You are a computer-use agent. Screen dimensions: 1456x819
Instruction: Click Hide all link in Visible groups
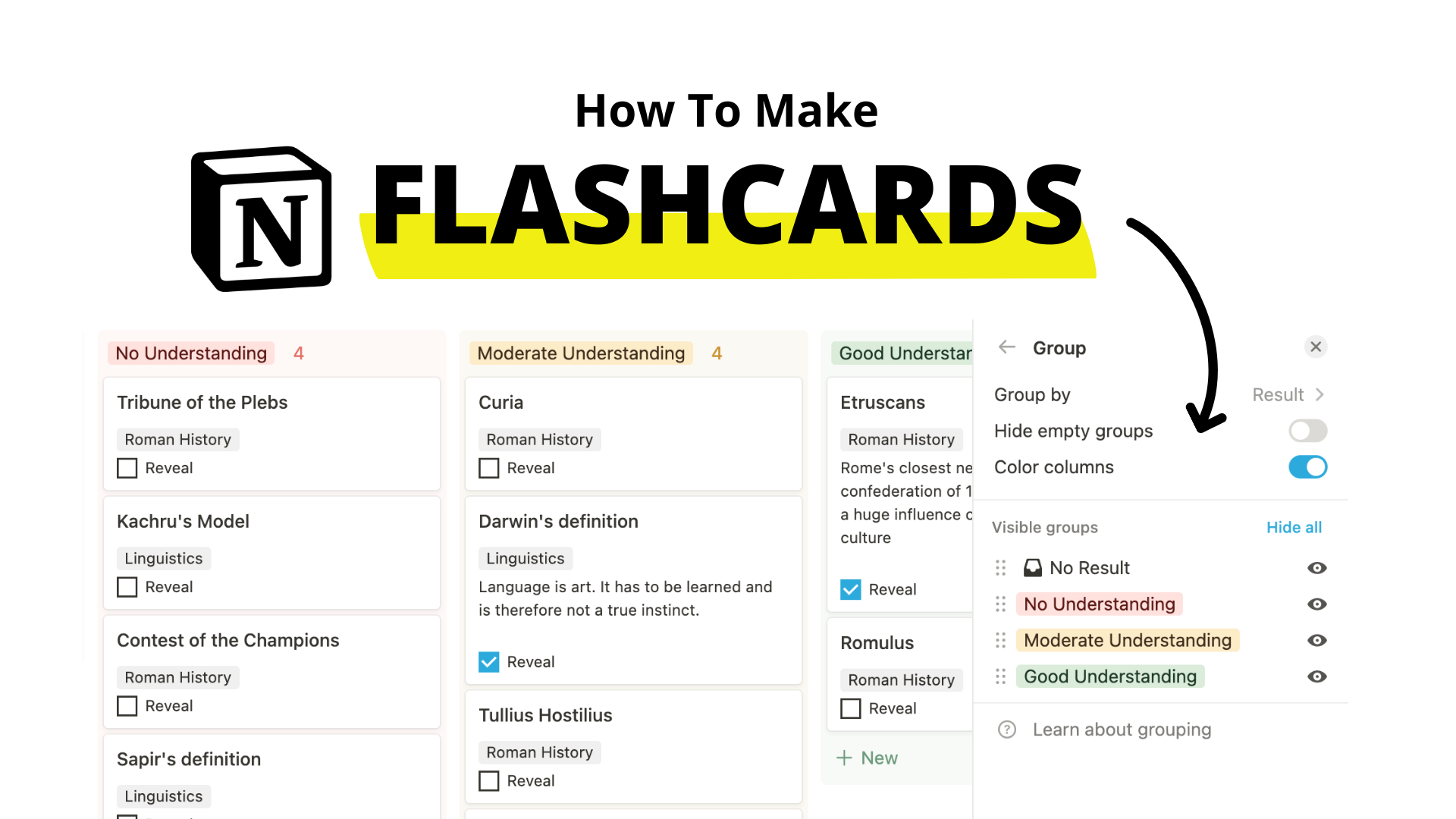point(1294,527)
